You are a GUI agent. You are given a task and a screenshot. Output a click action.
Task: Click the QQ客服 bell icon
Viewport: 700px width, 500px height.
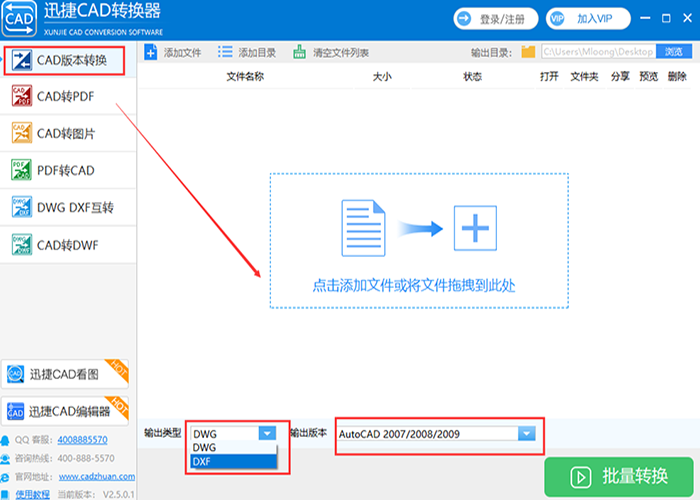(x=5, y=440)
